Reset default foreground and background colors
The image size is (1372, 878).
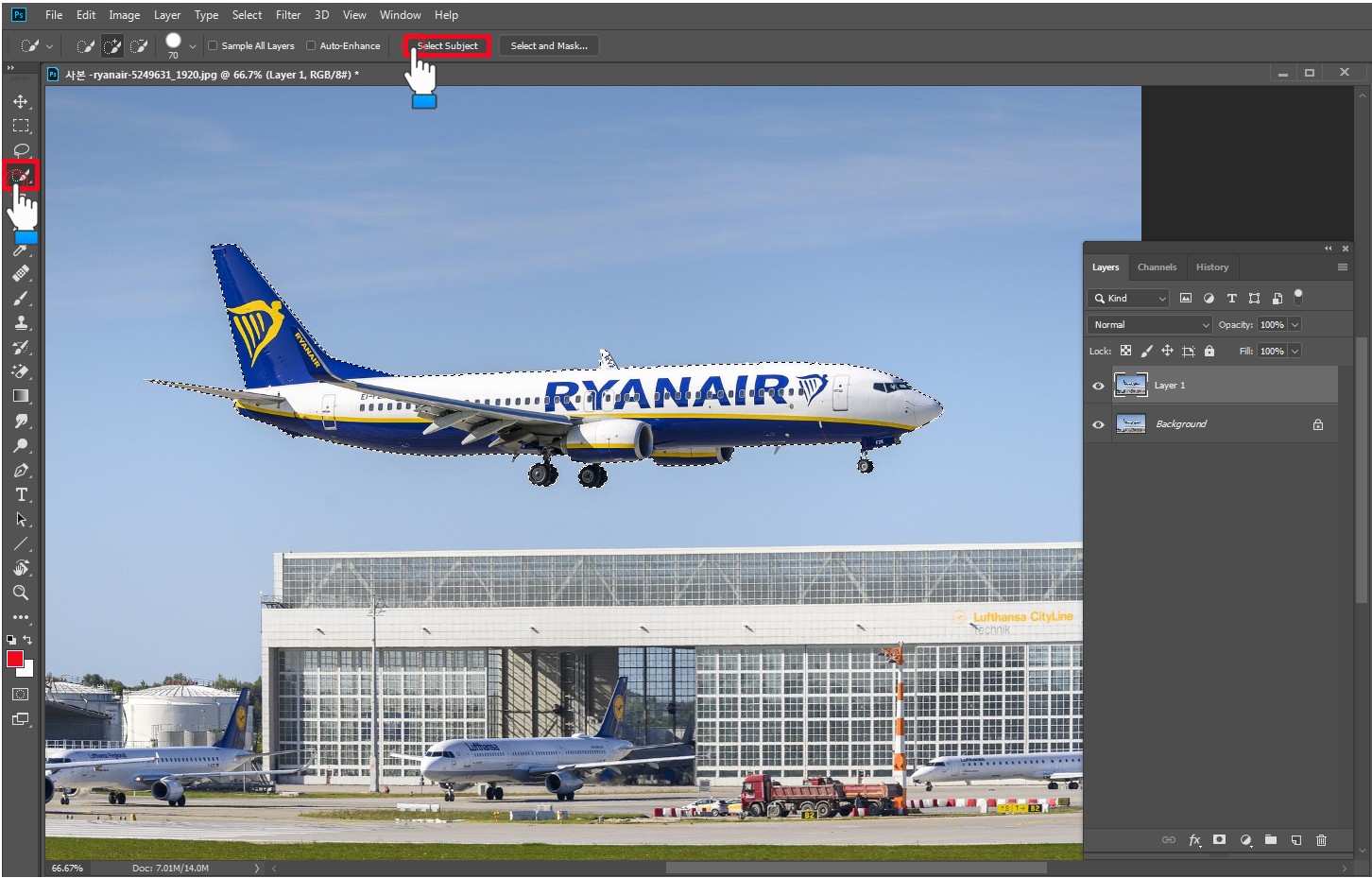pos(10,640)
